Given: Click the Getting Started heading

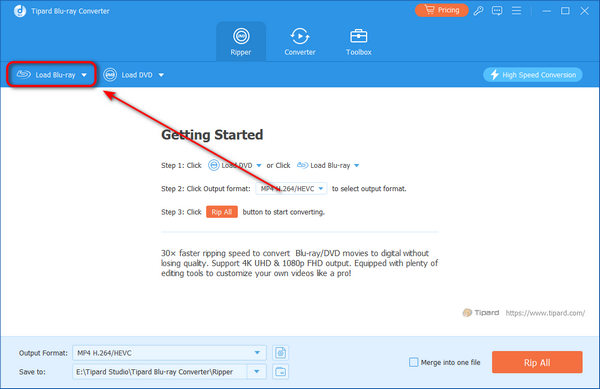Looking at the screenshot, I should tap(212, 135).
